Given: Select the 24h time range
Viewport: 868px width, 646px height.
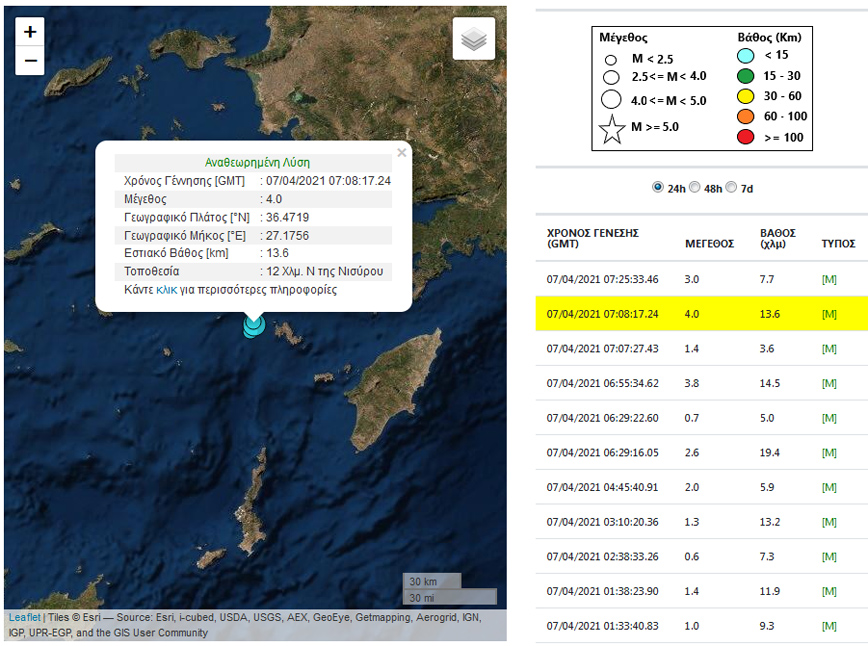Looking at the screenshot, I should tap(657, 187).
